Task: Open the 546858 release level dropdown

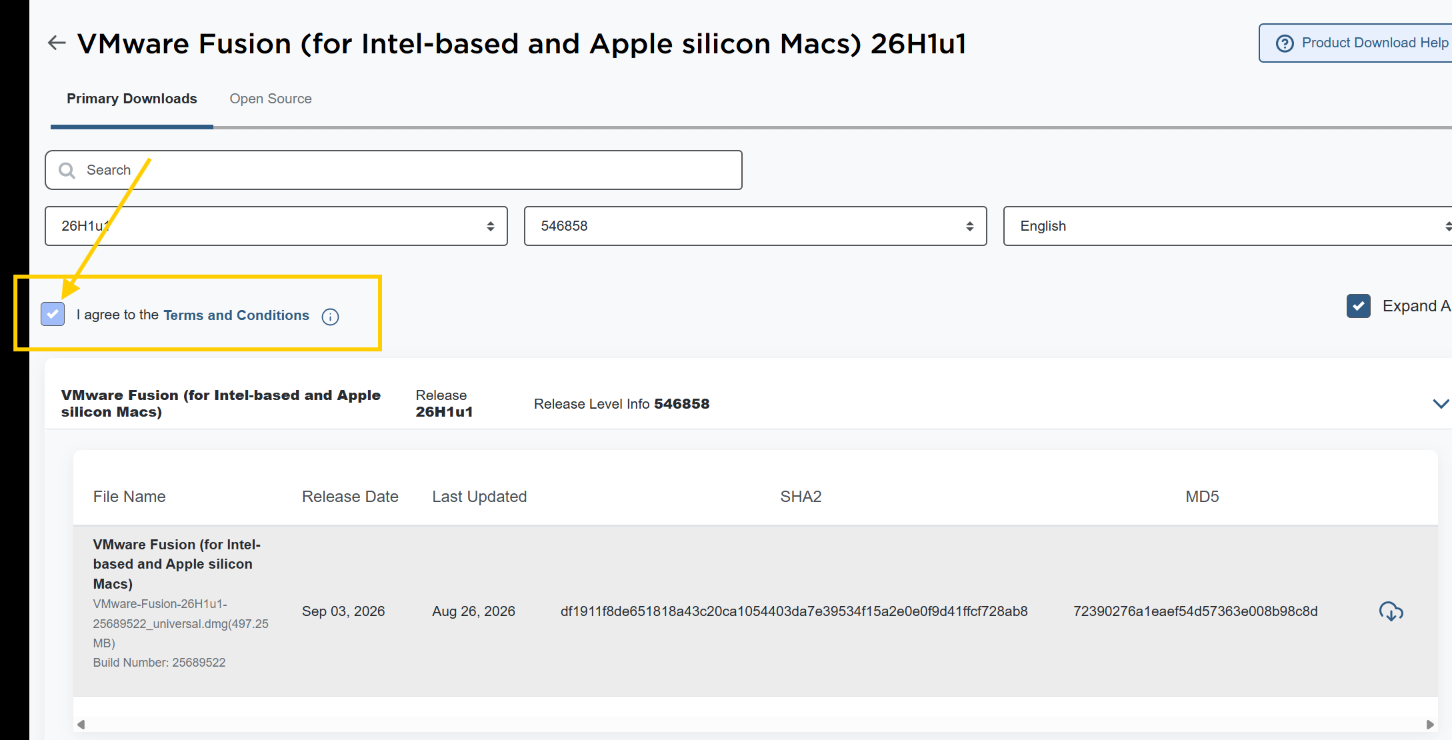Action: tap(755, 226)
